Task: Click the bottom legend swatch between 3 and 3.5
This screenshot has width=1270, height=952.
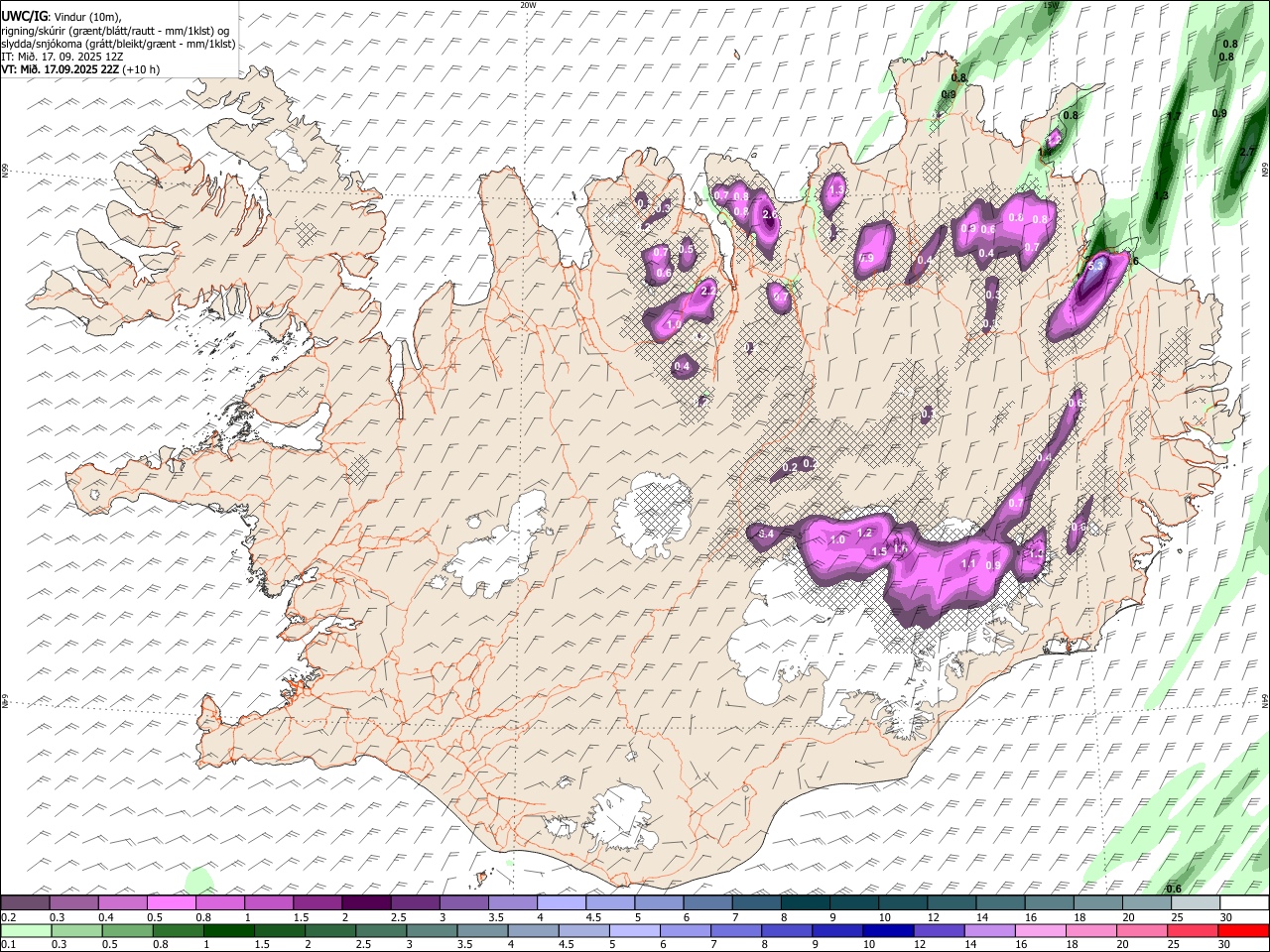Action: [432, 931]
